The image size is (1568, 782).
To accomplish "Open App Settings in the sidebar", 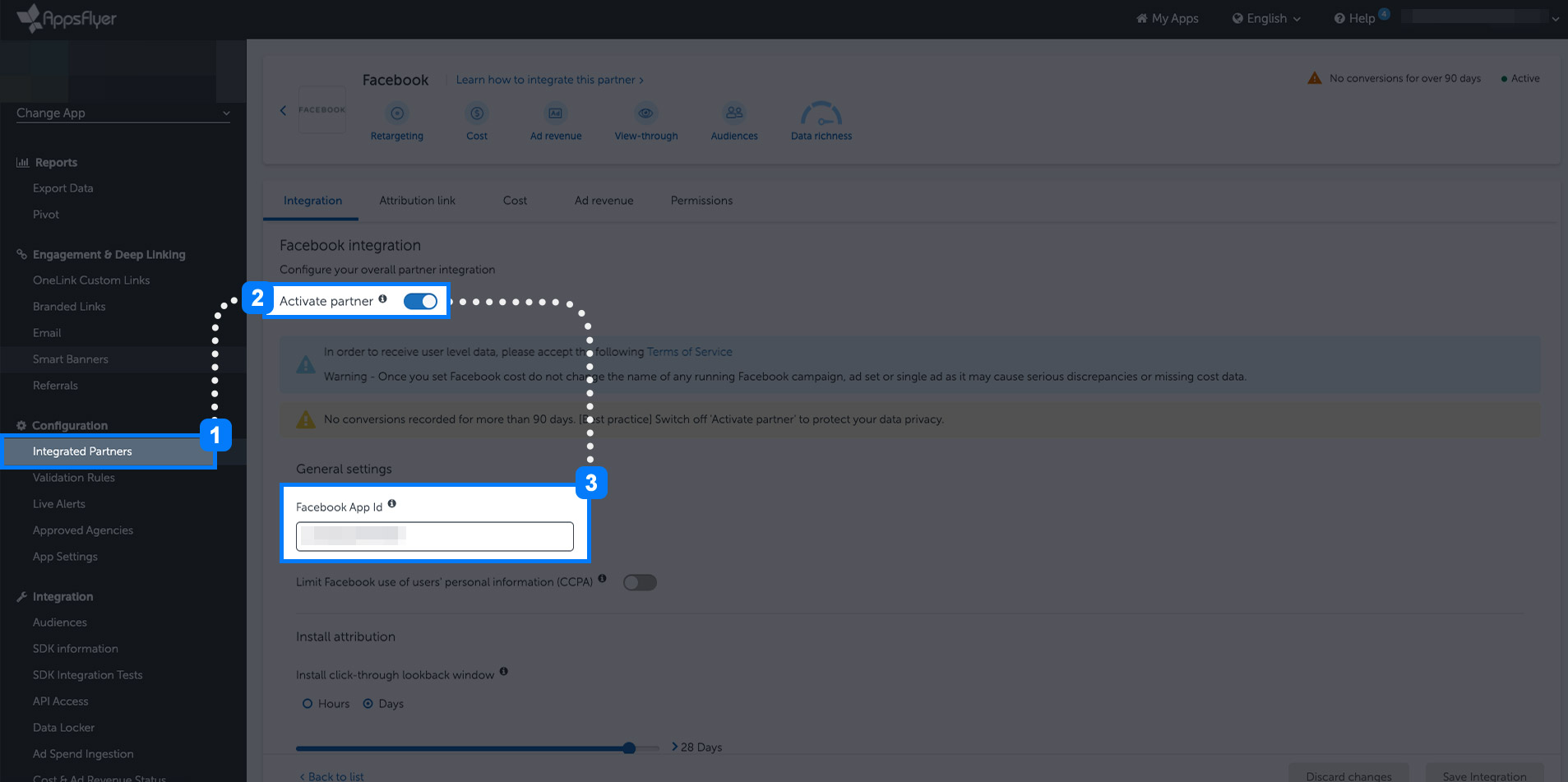I will [x=65, y=557].
